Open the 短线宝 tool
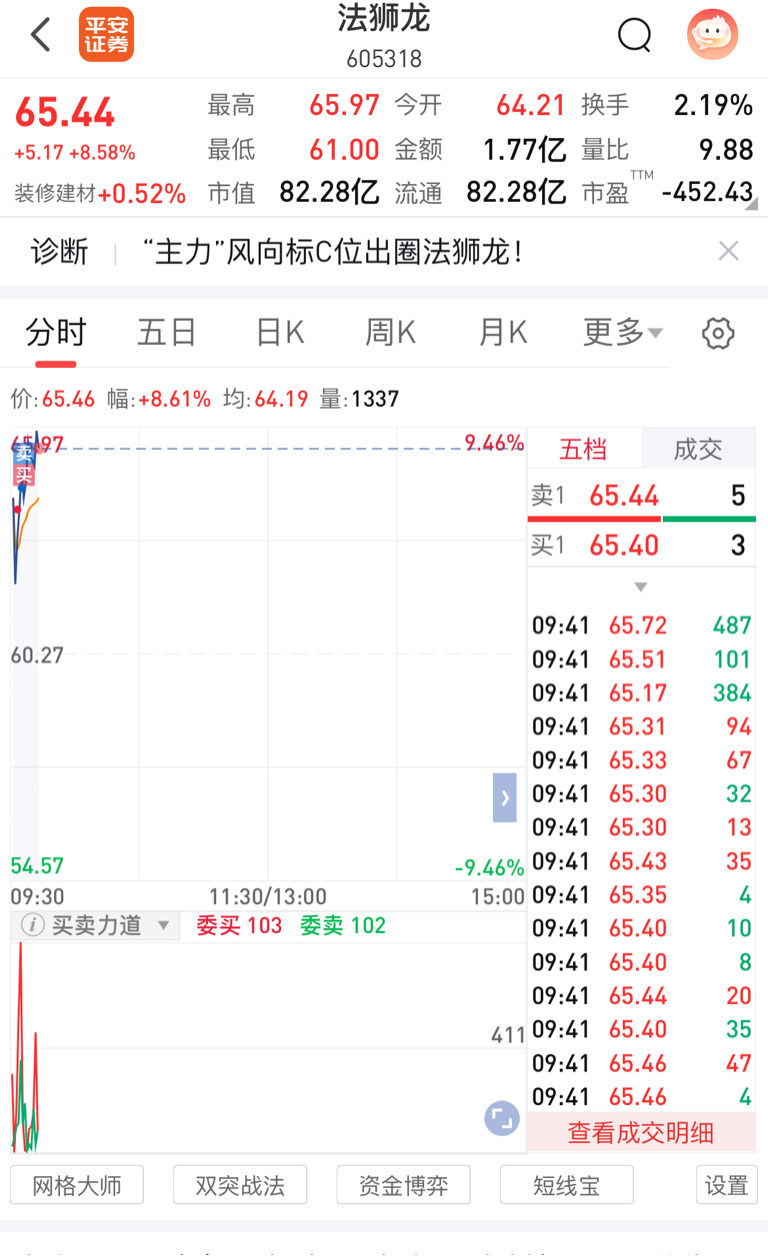 [567, 1185]
